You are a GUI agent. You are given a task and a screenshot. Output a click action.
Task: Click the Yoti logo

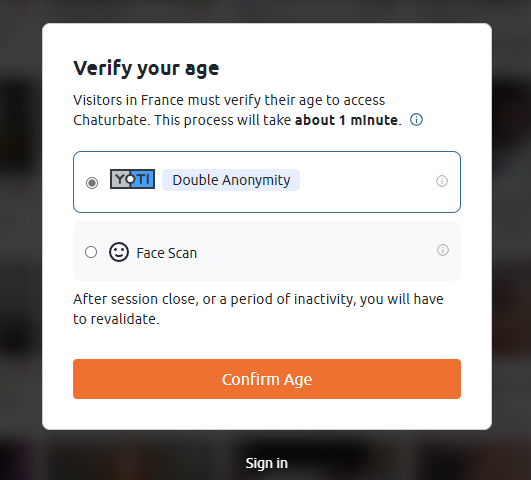[x=132, y=179]
